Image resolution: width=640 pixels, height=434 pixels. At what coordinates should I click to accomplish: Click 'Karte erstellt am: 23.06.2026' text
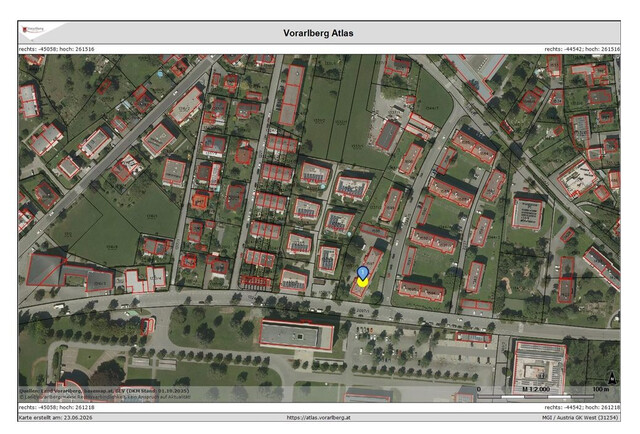[56, 418]
